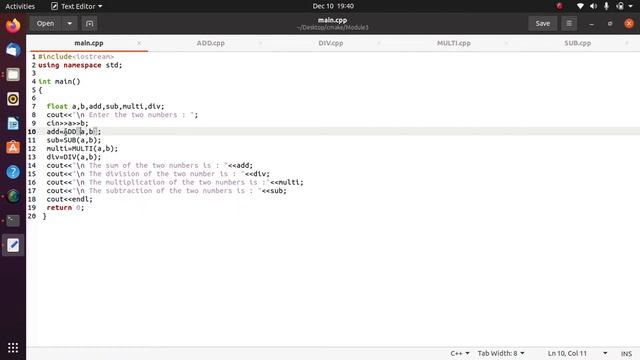Toggle the INS insert mode indicator
The height and width of the screenshot is (360, 640).
point(626,353)
